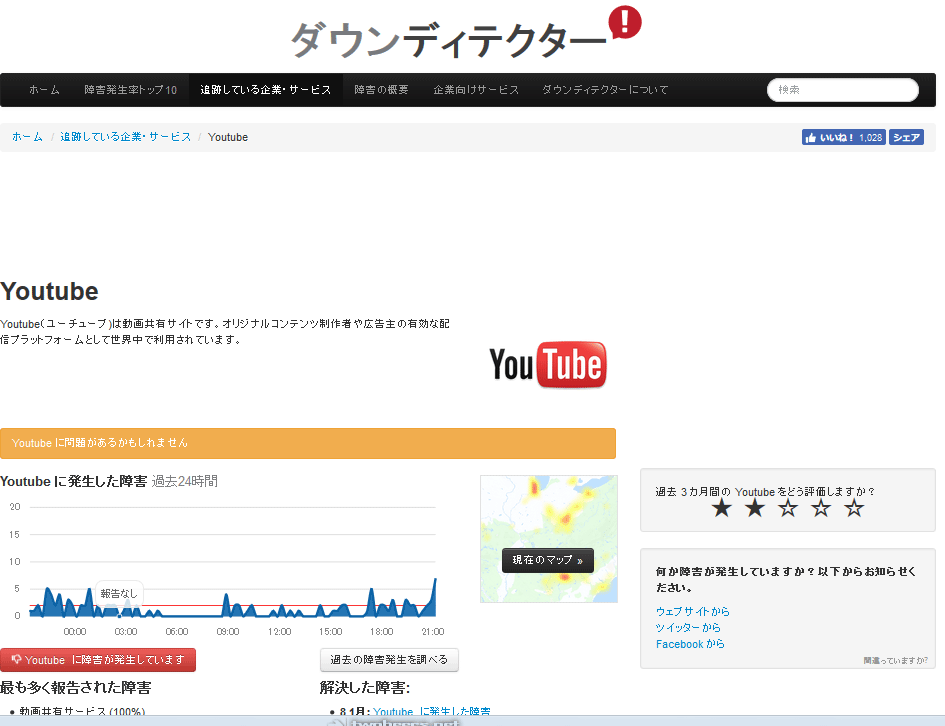The image size is (945, 726).
Task: Click the Youtube page heading
Action: point(49,292)
